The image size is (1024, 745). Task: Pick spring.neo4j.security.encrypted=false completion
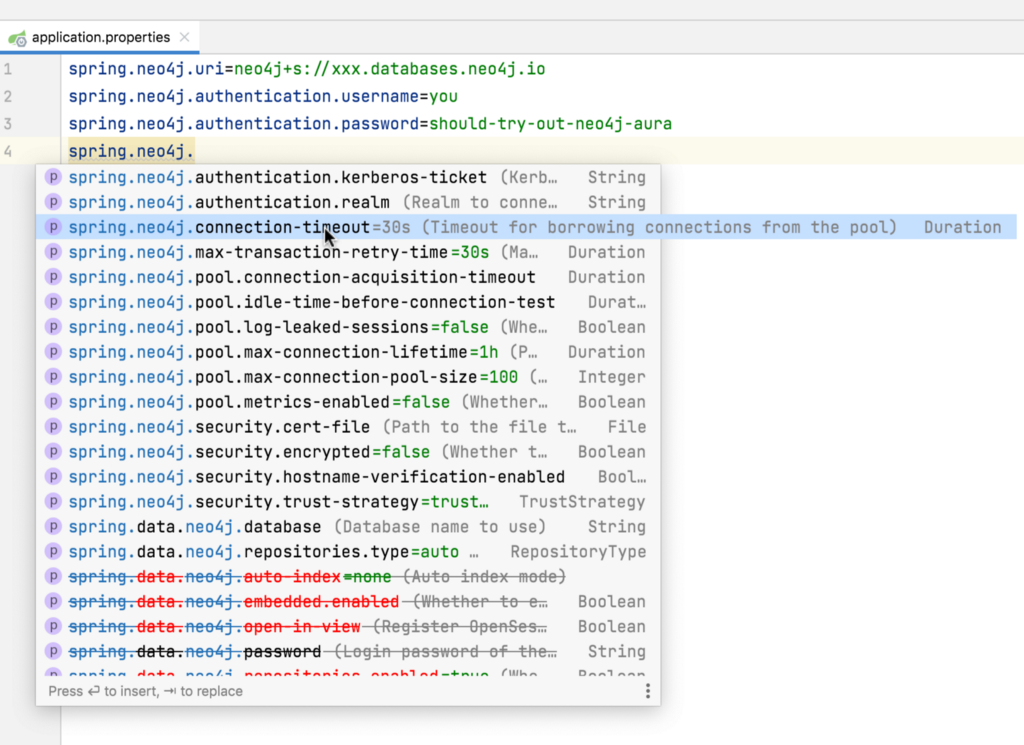[x=348, y=452]
